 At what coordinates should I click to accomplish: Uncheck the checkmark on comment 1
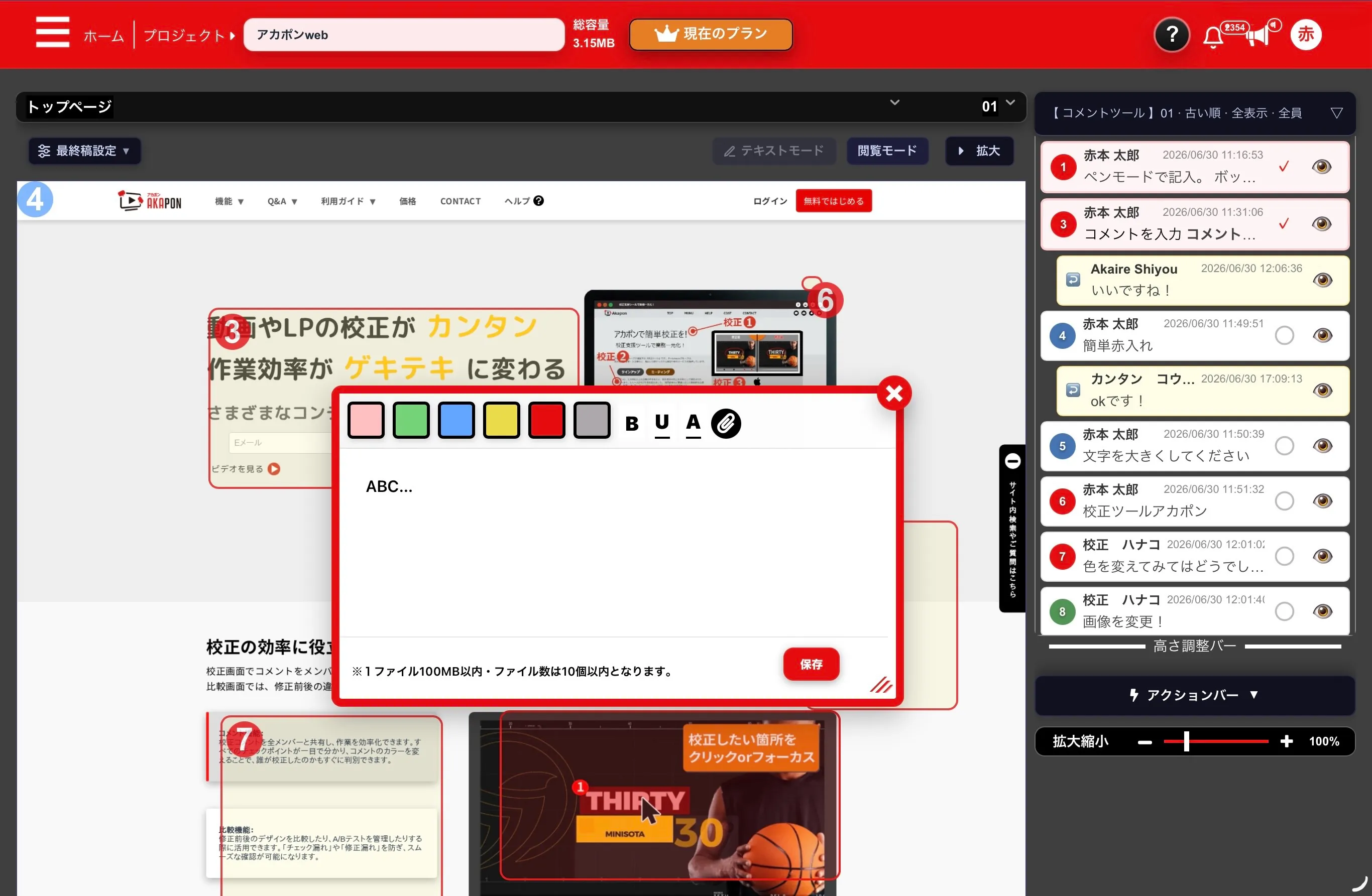(x=1283, y=167)
